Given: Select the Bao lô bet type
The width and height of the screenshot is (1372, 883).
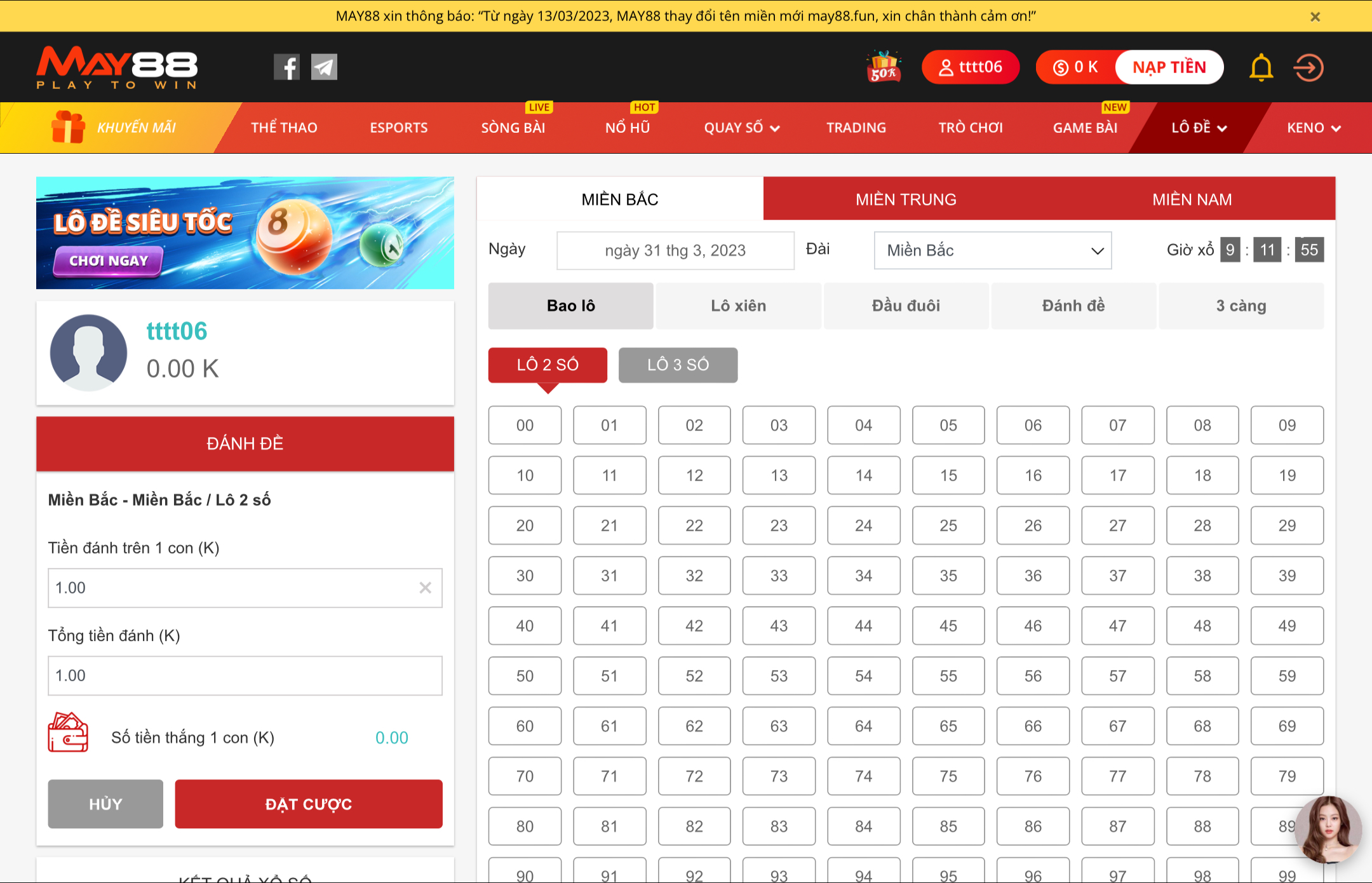Looking at the screenshot, I should 570,306.
